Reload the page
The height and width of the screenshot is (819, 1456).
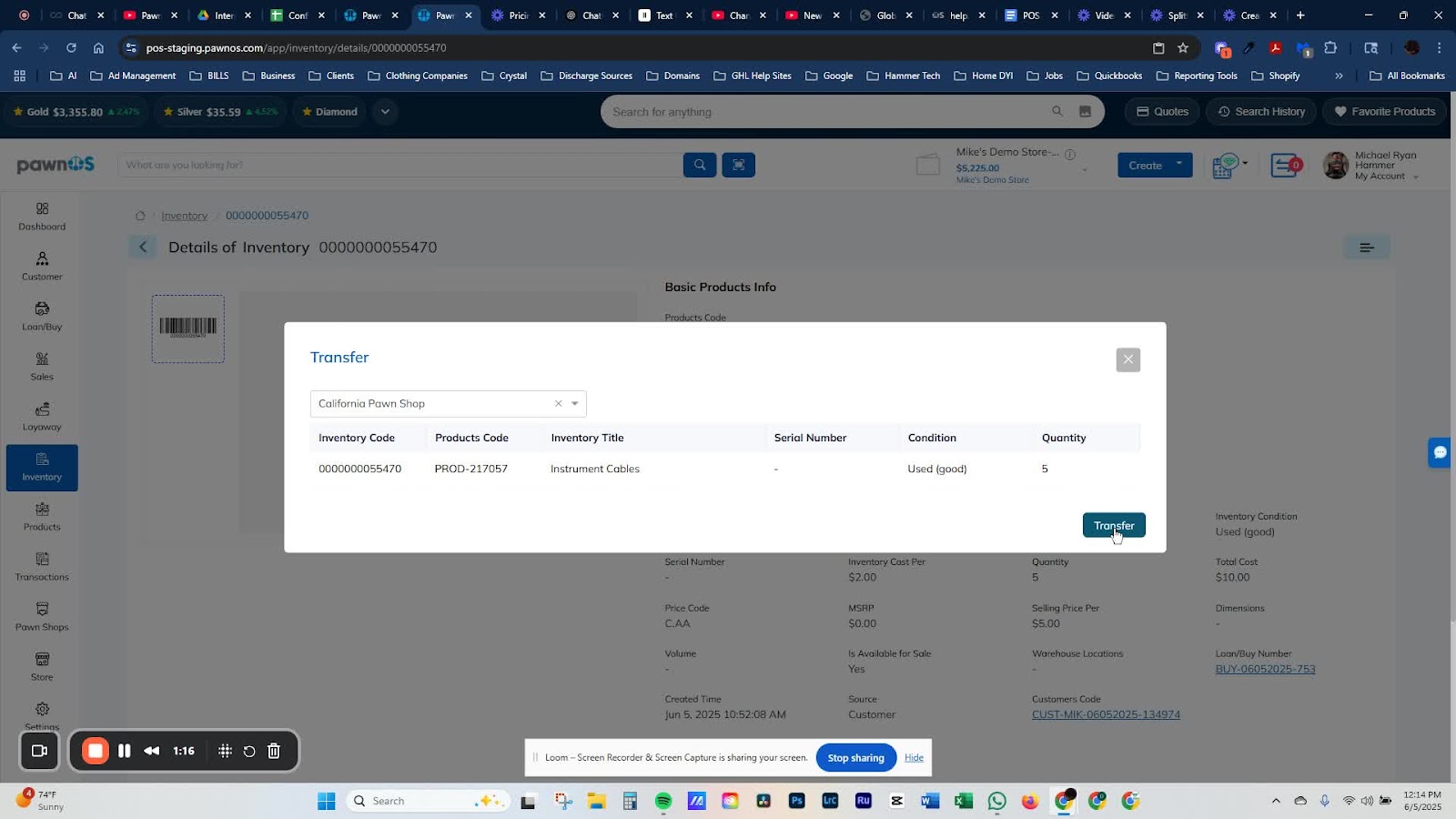pos(71,48)
